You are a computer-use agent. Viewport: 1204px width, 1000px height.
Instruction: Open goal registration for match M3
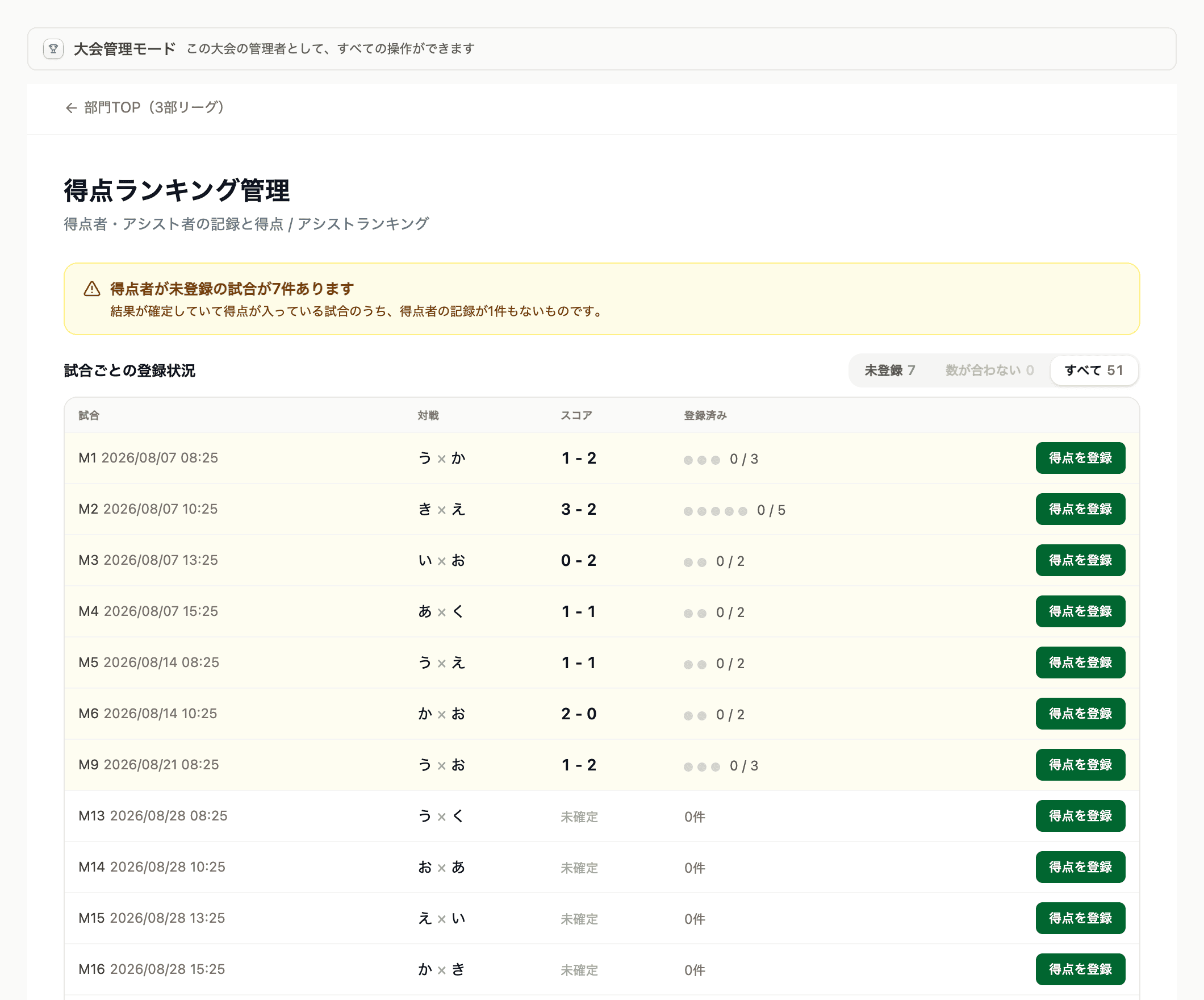click(1080, 560)
